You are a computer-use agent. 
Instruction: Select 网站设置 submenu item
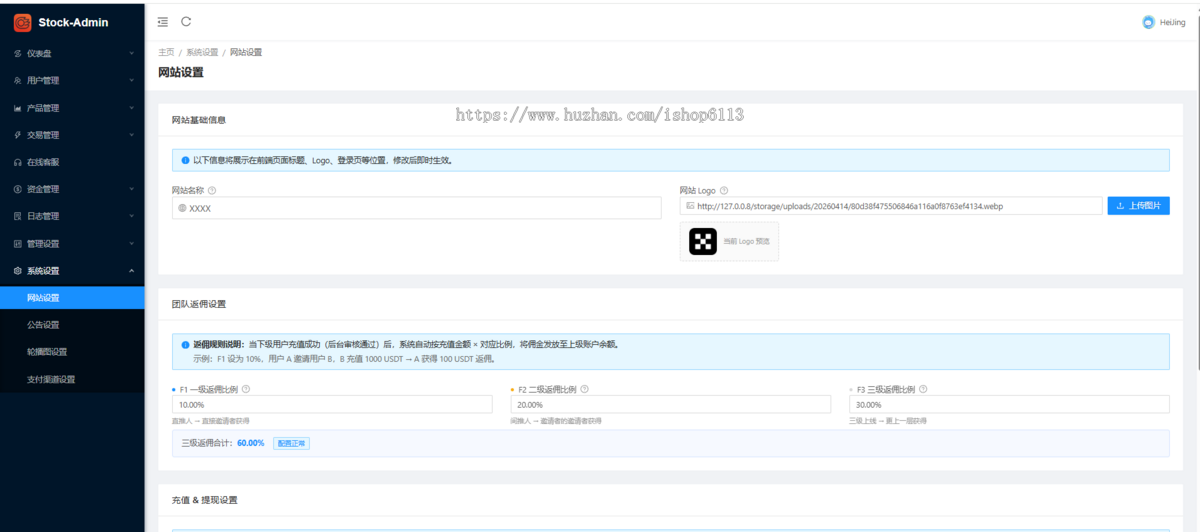[72, 298]
